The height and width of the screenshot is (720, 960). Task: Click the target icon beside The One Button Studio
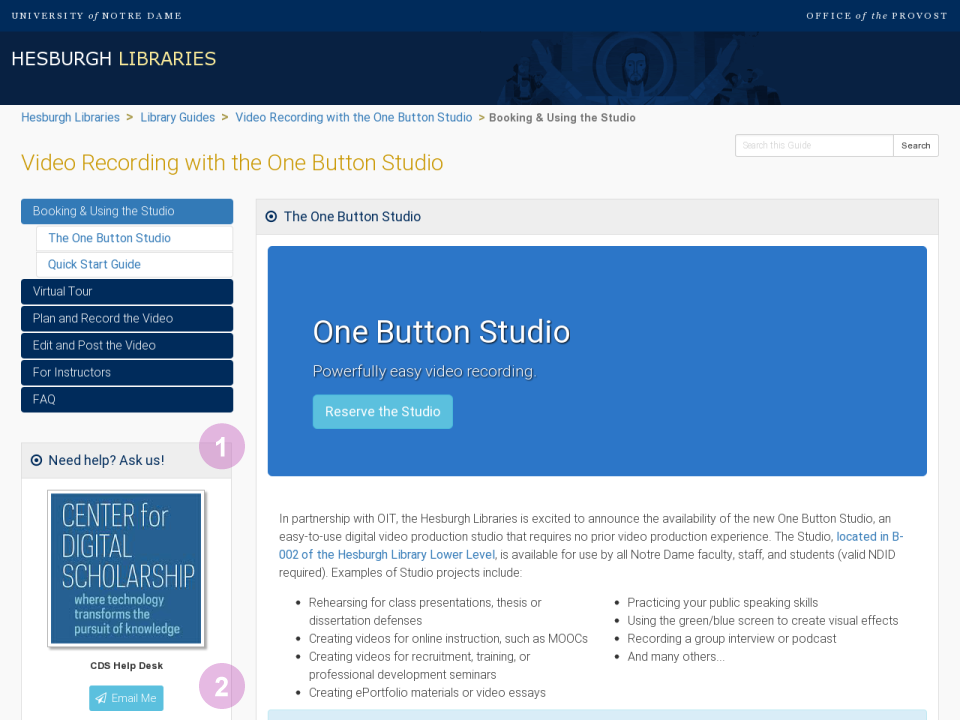click(x=270, y=216)
